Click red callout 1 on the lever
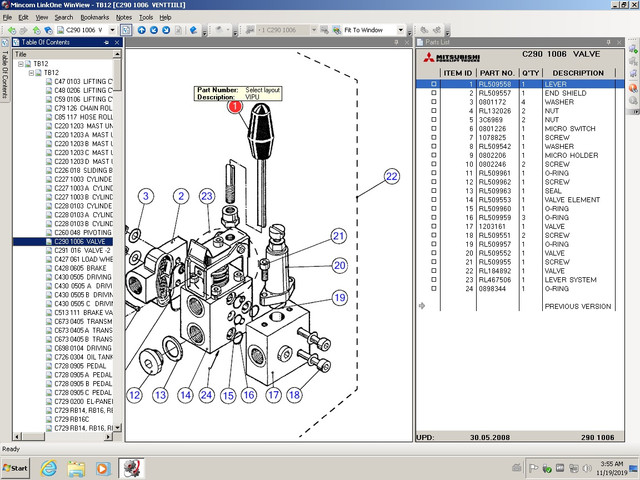This screenshot has height=480, width=640. coord(235,106)
